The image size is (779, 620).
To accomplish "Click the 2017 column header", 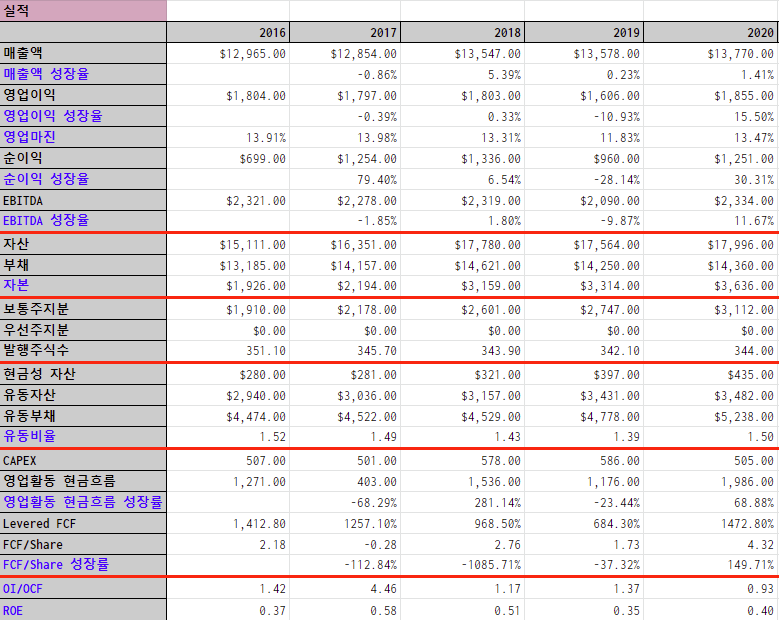I will coord(345,32).
